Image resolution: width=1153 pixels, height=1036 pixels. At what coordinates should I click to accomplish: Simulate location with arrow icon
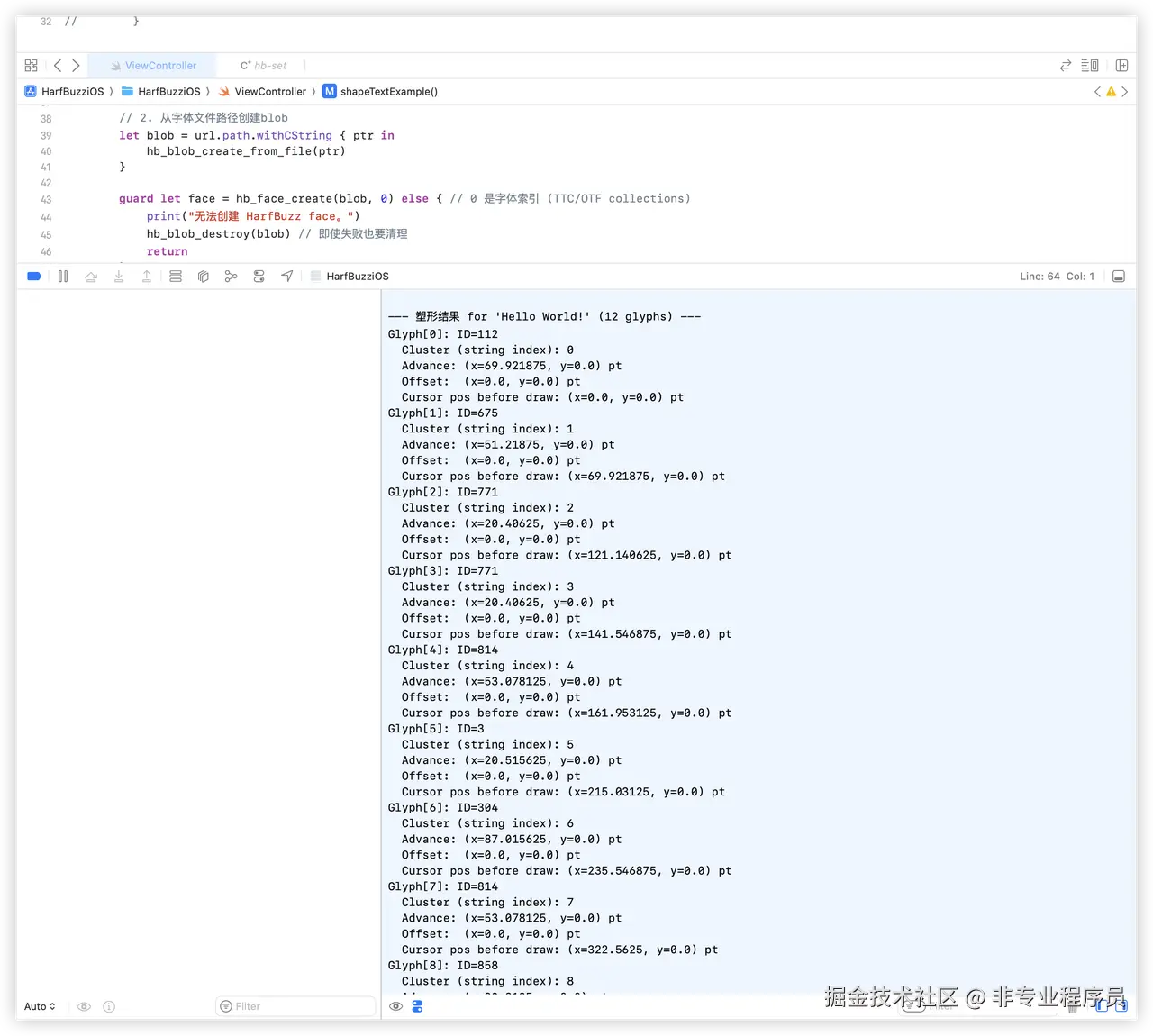(287, 277)
